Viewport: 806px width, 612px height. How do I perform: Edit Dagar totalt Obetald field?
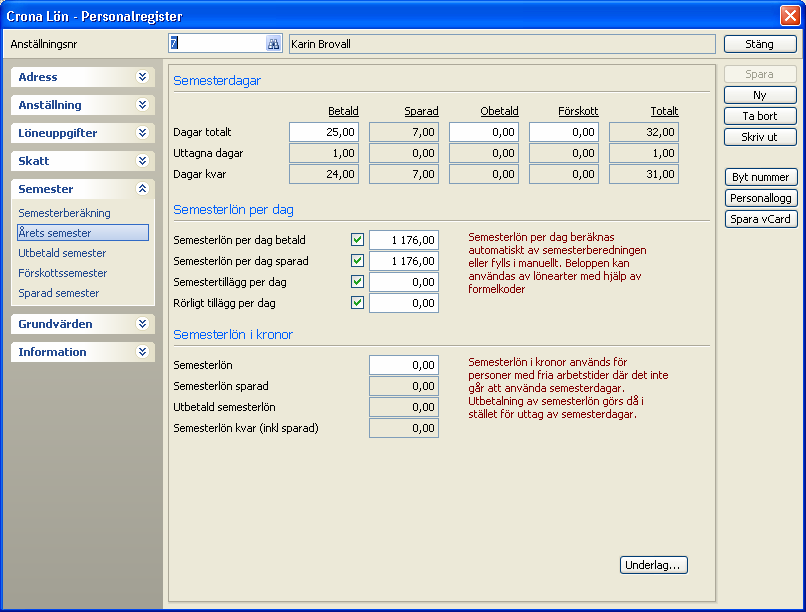pos(484,132)
